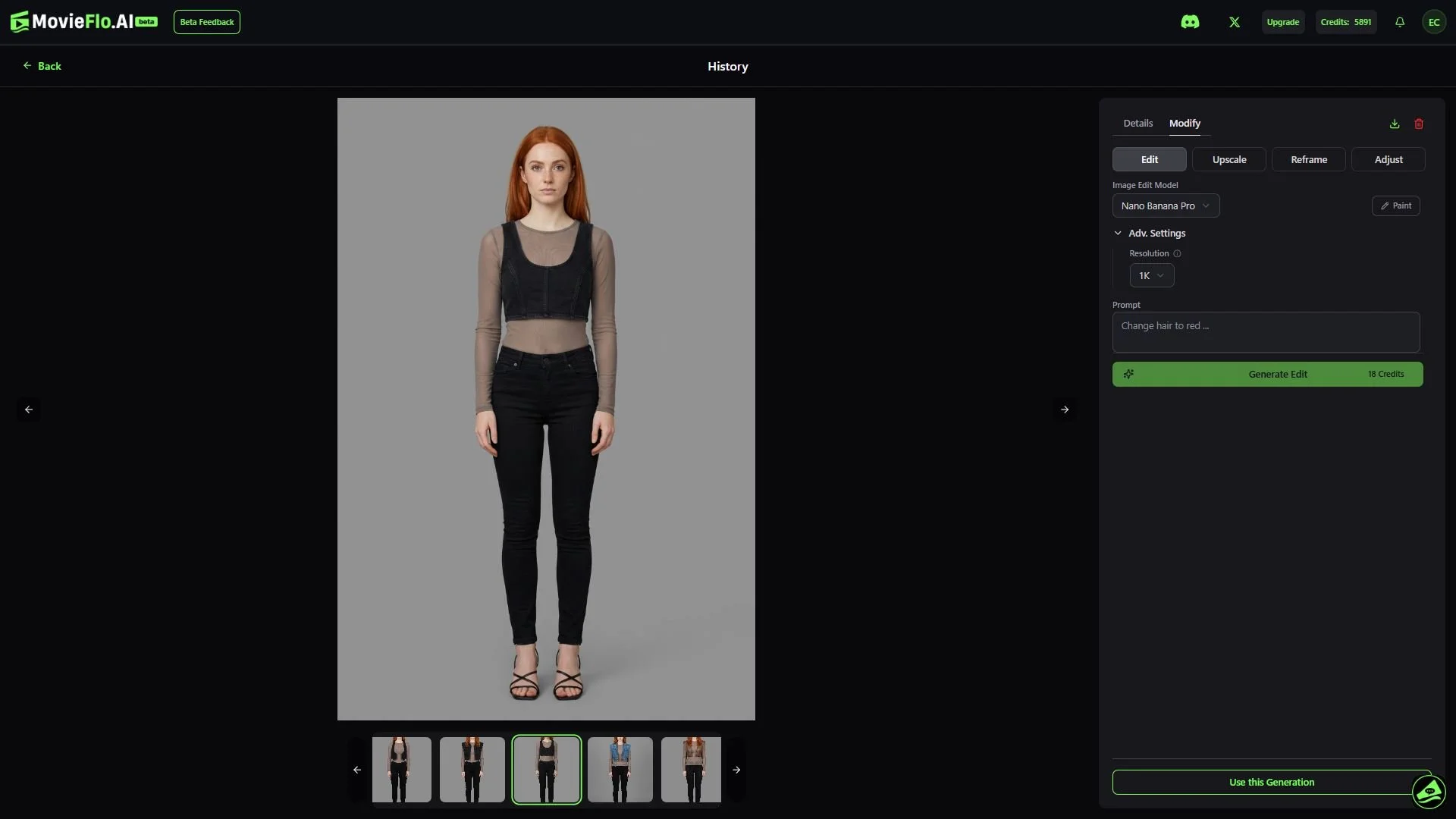Click the EC profile avatar
Image resolution: width=1456 pixels, height=819 pixels.
point(1434,21)
